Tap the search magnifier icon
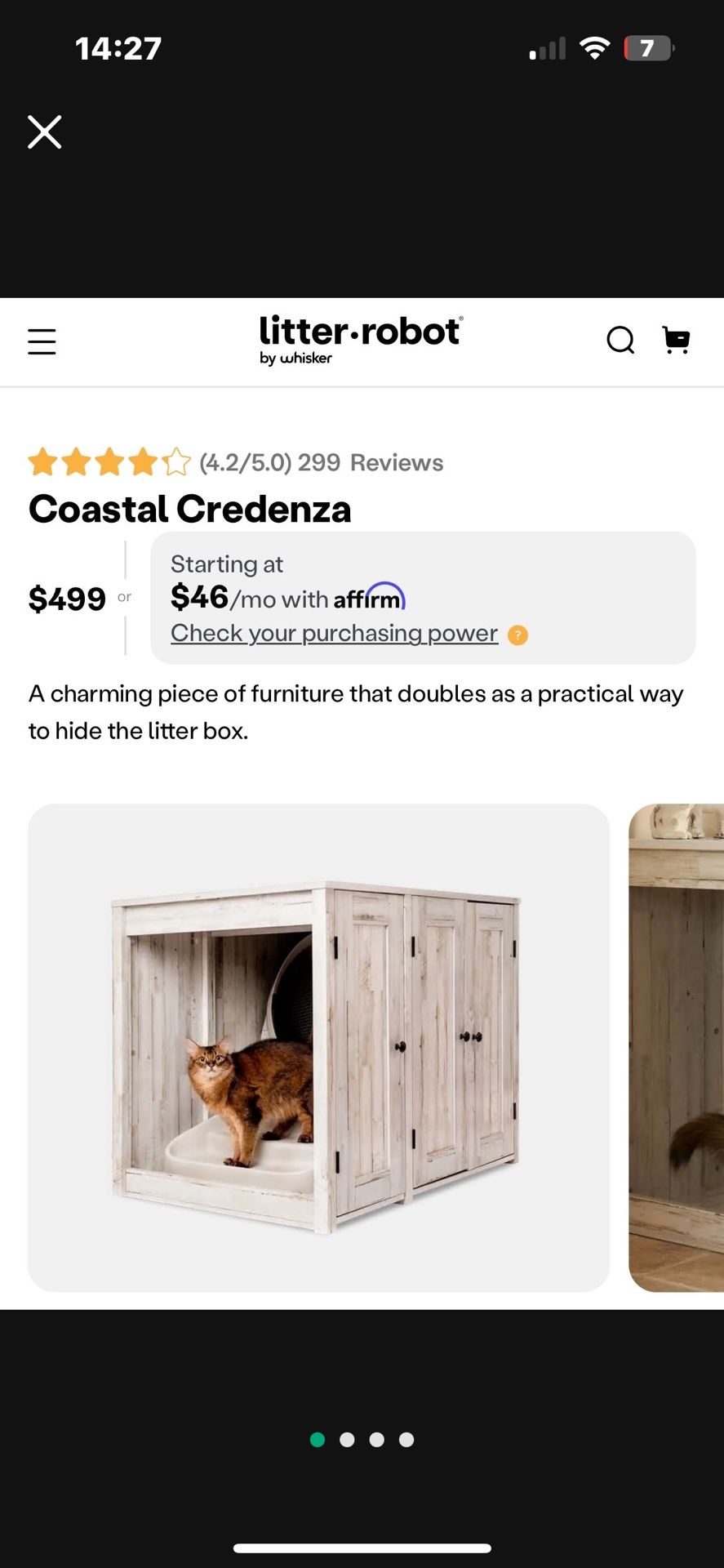The height and width of the screenshot is (1568, 724). [620, 340]
